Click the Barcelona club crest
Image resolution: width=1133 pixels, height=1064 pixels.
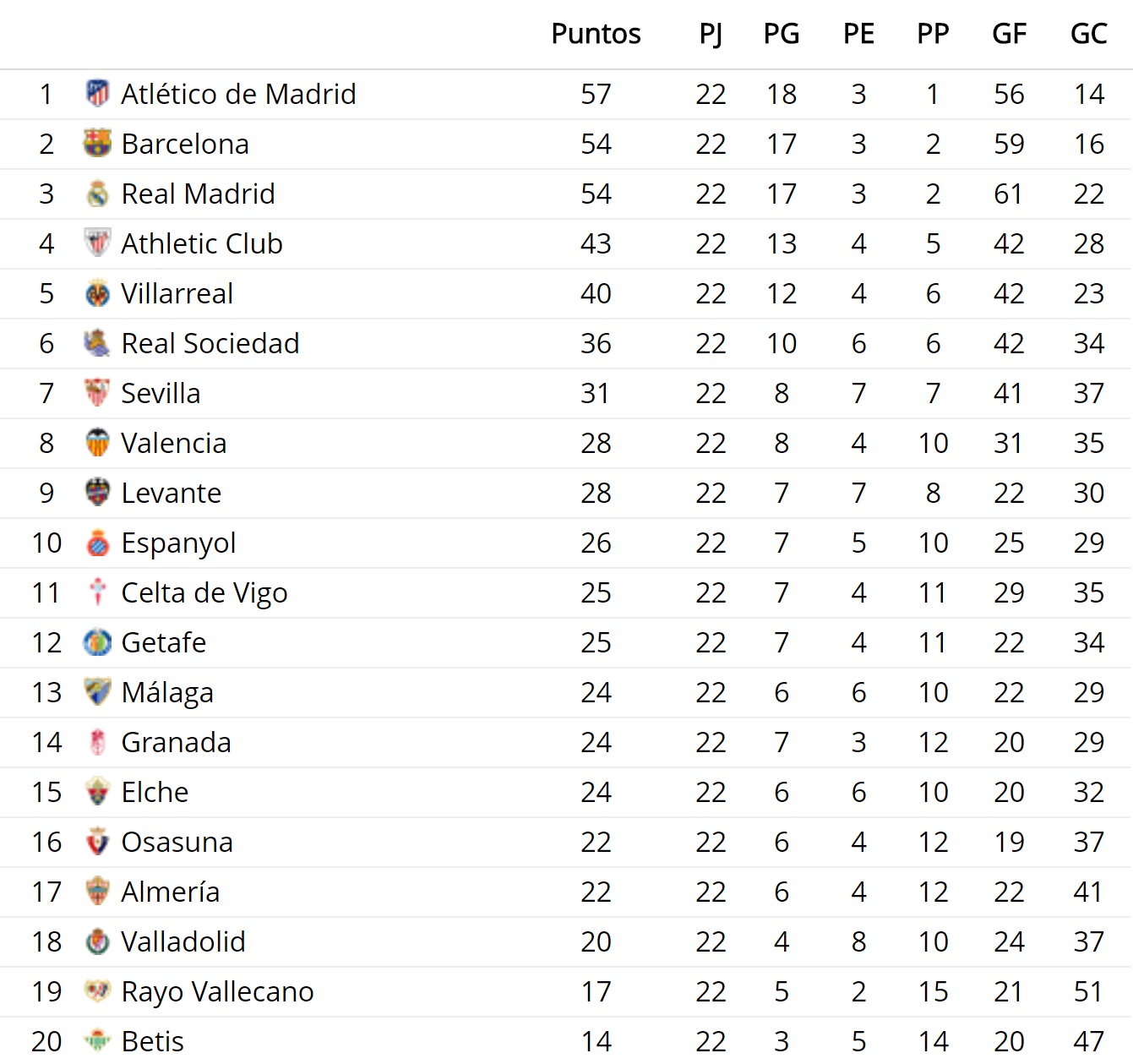pos(98,144)
